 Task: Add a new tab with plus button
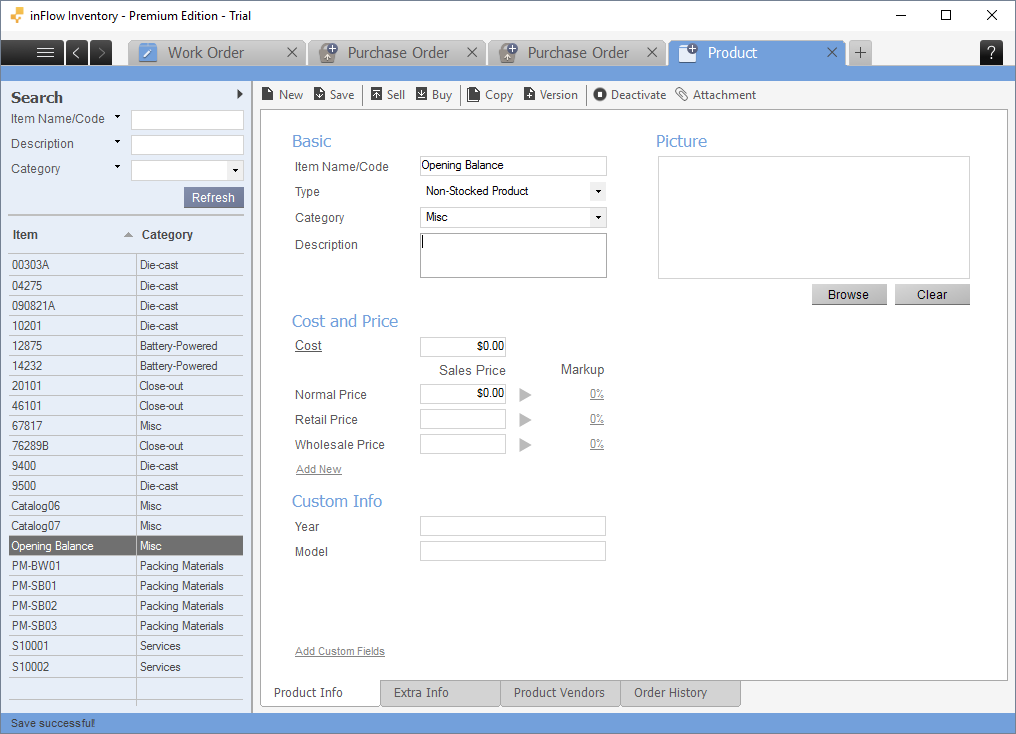[860, 52]
